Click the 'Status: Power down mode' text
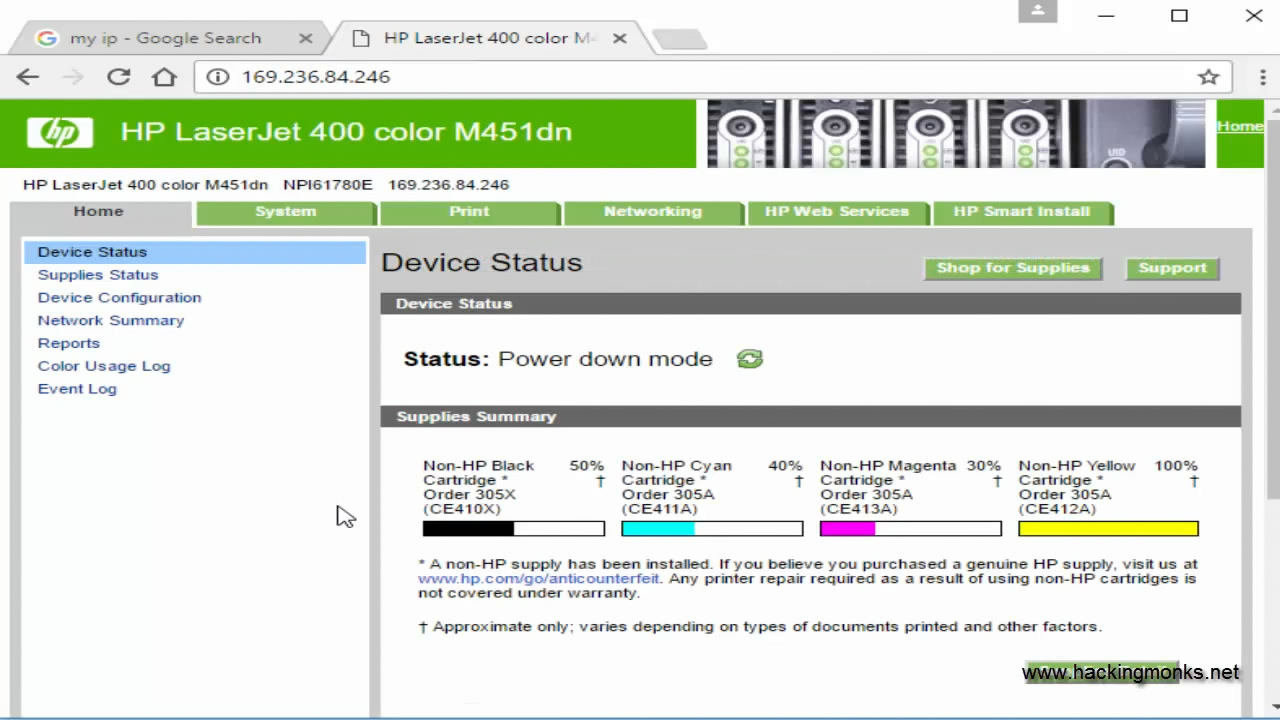The height and width of the screenshot is (720, 1280). pyautogui.click(x=558, y=359)
